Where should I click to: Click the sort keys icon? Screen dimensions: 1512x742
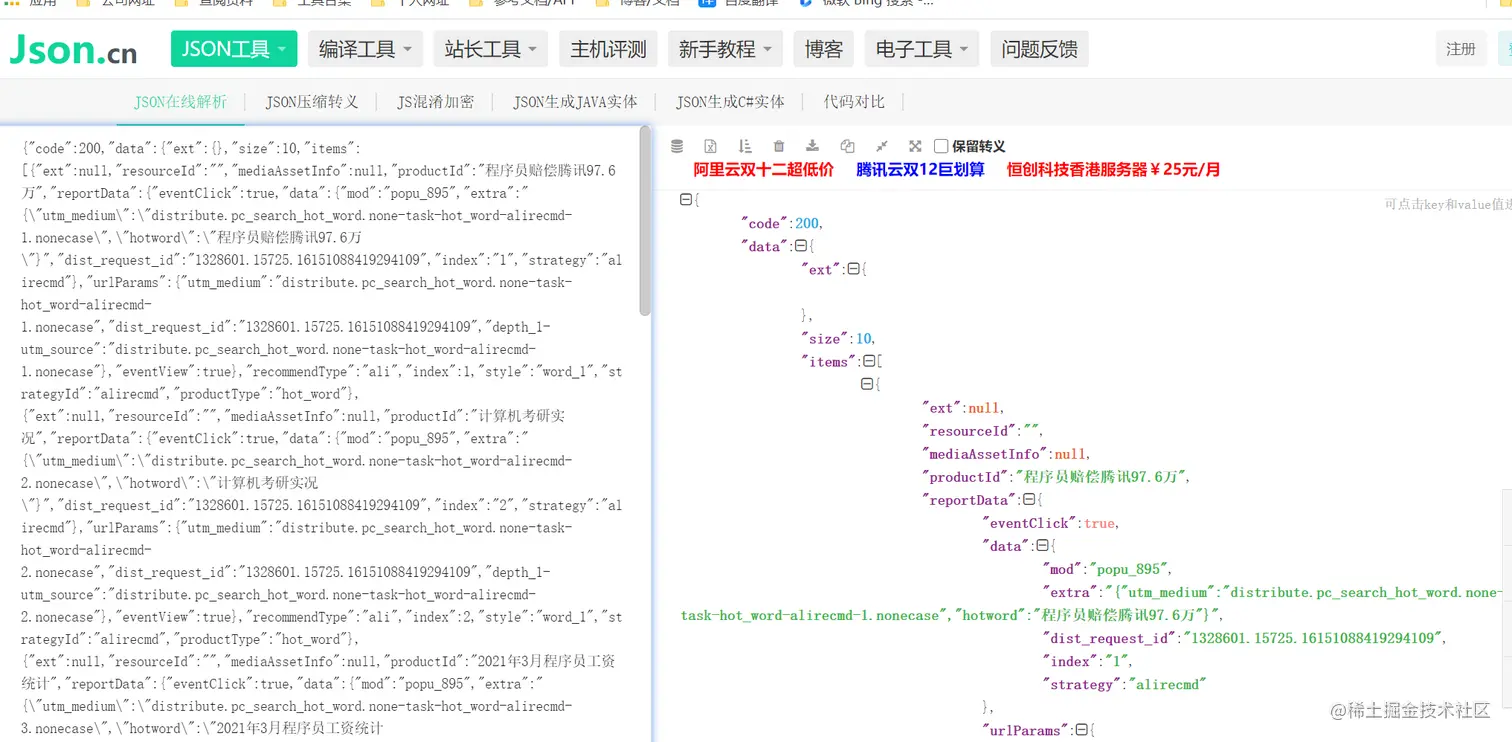[x=745, y=146]
